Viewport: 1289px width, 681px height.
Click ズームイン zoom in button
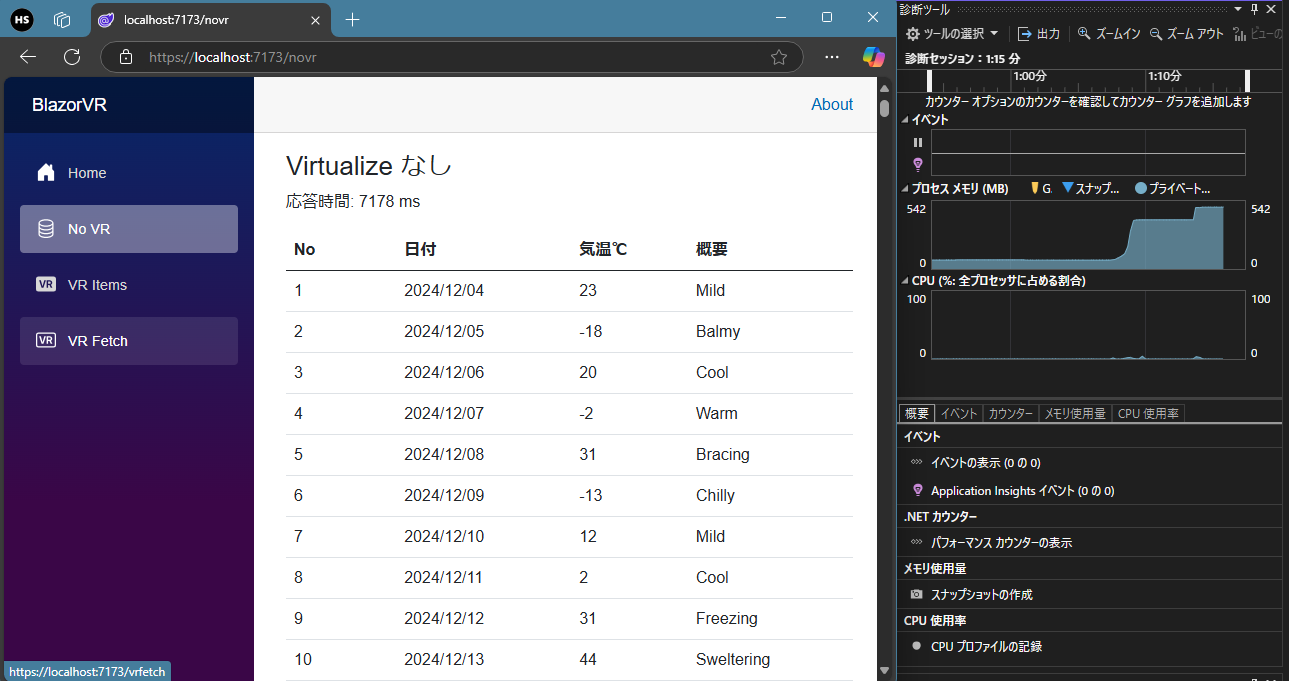(x=1109, y=33)
